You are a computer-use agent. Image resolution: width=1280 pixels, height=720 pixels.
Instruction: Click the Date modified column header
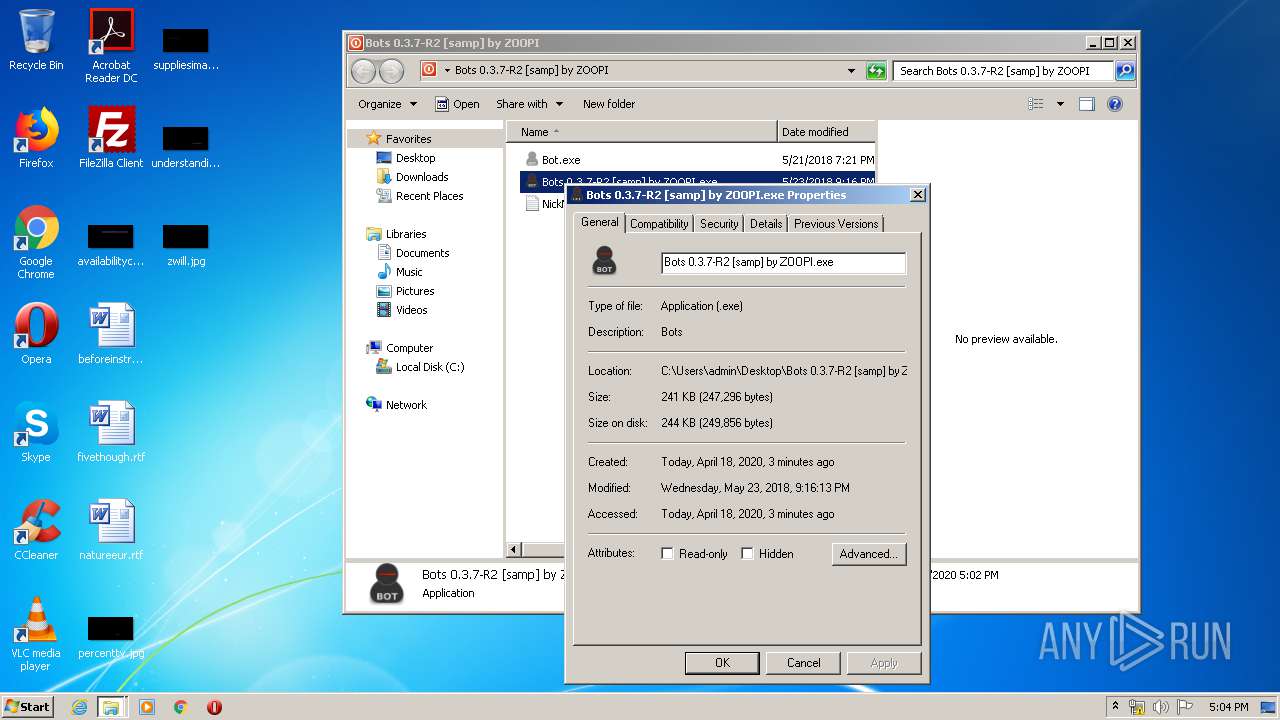tap(826, 132)
